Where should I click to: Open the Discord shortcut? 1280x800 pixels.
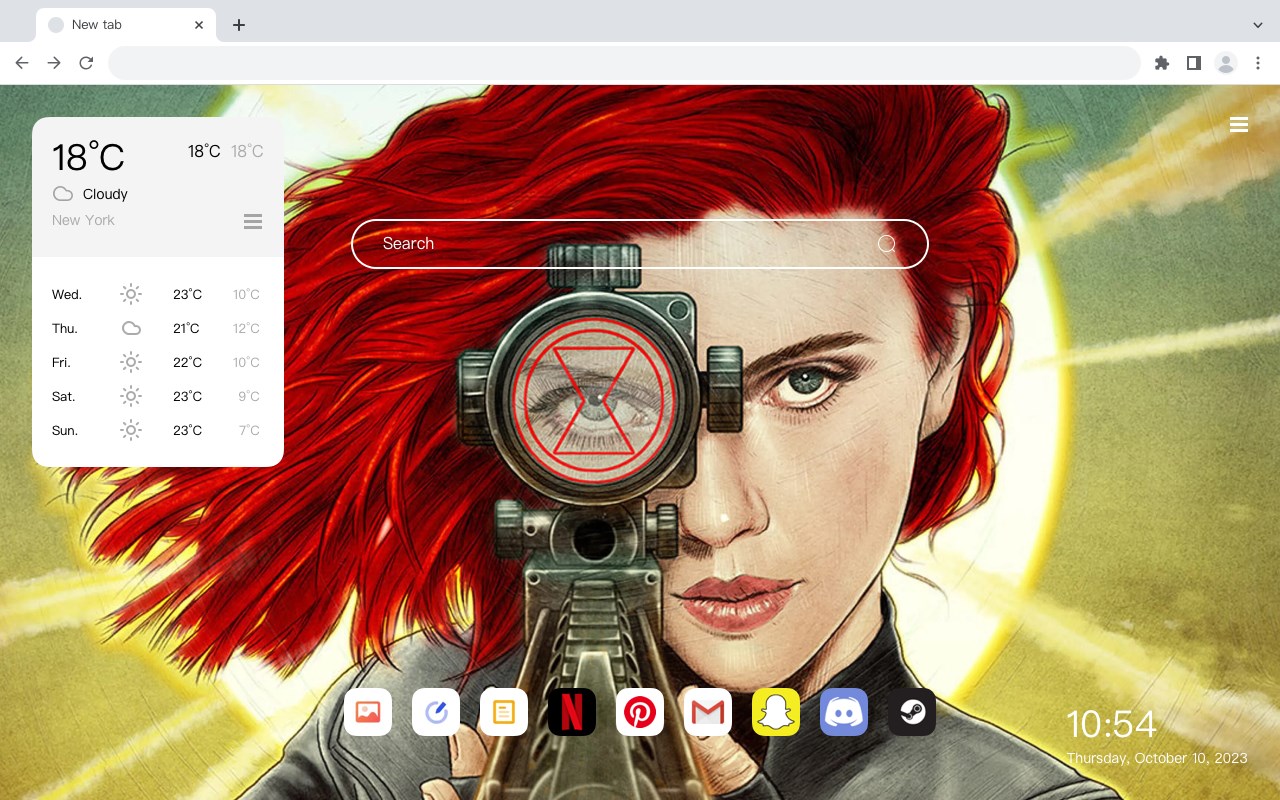tap(844, 712)
